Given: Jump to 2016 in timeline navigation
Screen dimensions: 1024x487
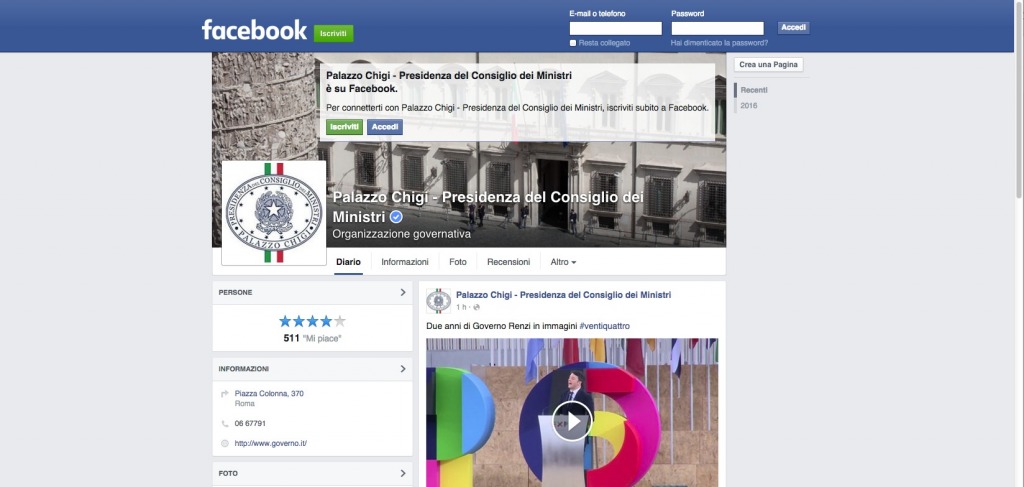Looking at the screenshot, I should [749, 106].
